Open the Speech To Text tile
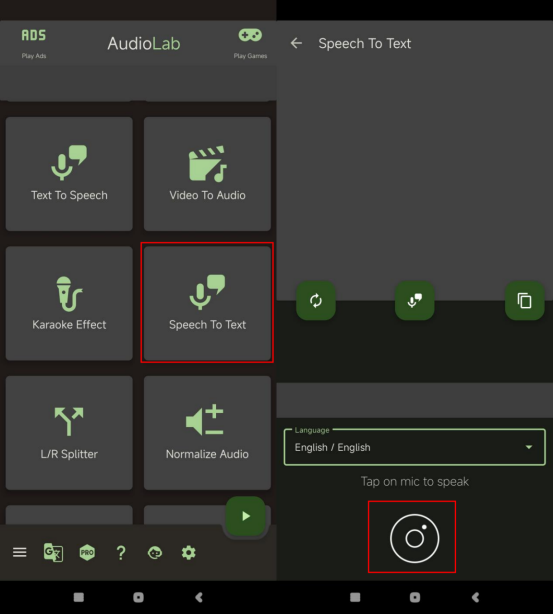This screenshot has width=553, height=615. point(207,303)
